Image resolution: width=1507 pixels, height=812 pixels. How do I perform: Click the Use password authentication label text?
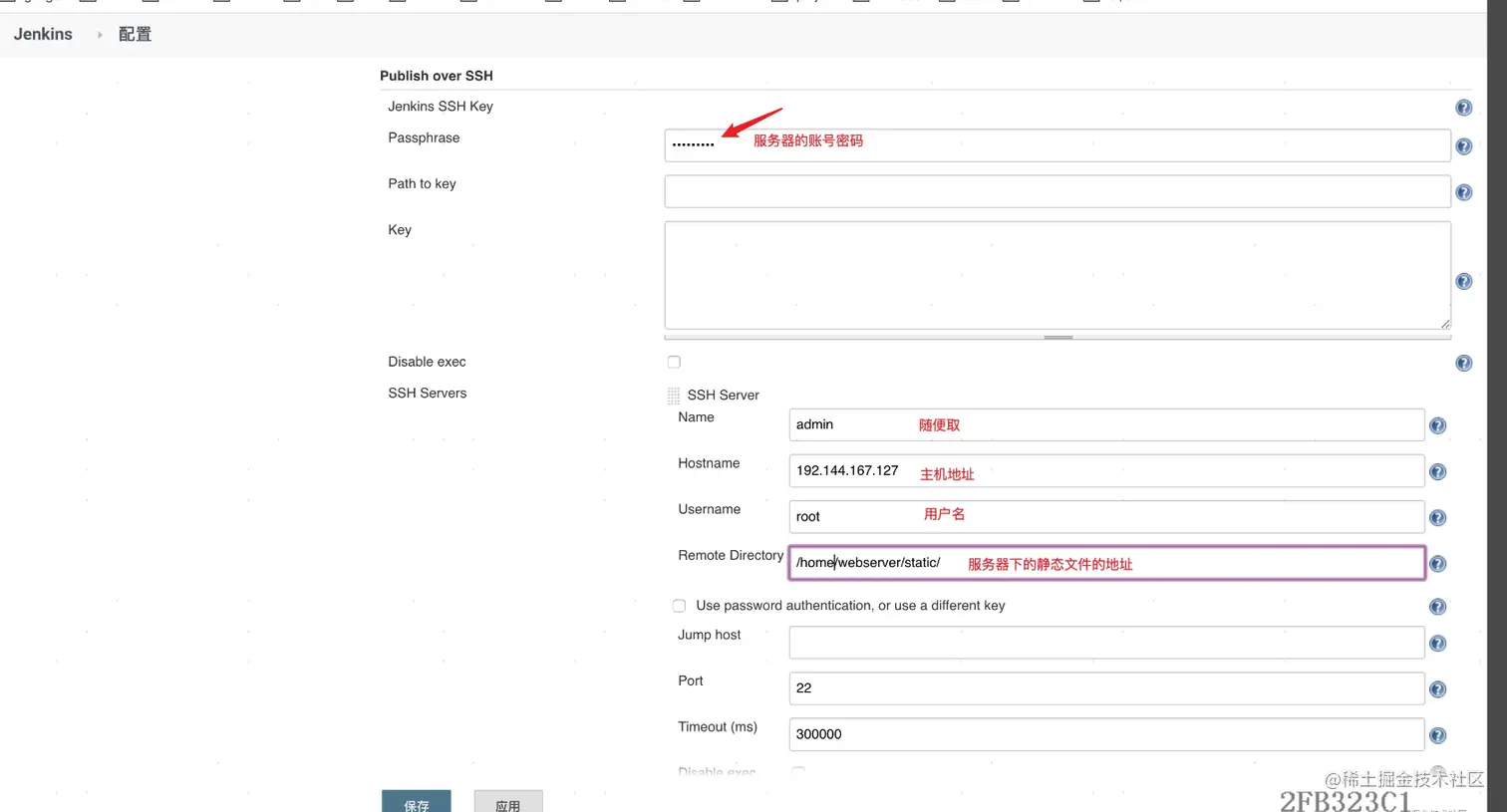(850, 606)
